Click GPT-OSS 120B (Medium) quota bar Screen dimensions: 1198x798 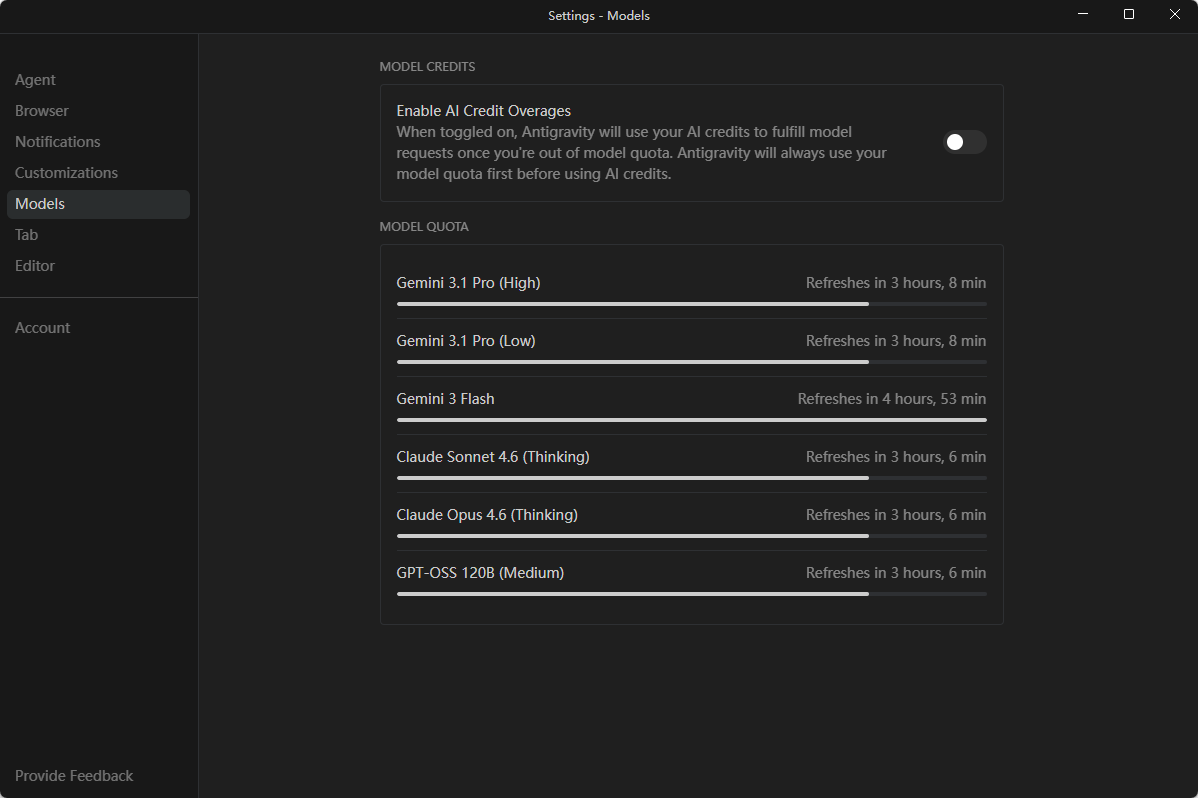(691, 594)
